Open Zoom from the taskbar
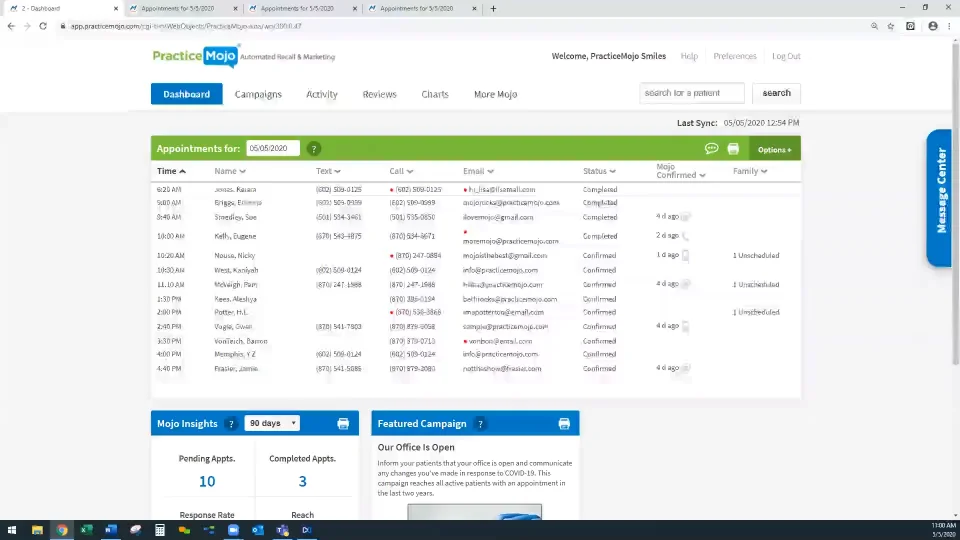Viewport: 960px width, 540px height. click(x=233, y=530)
